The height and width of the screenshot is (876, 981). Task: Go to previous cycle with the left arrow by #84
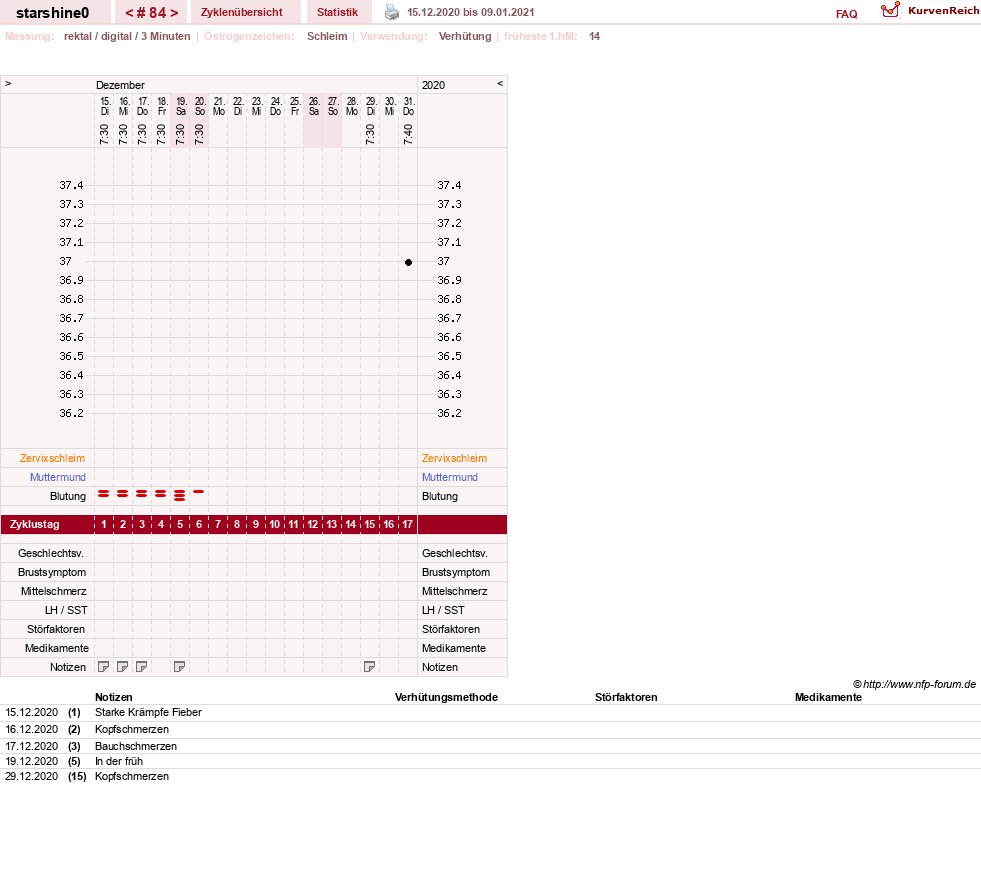coord(130,13)
